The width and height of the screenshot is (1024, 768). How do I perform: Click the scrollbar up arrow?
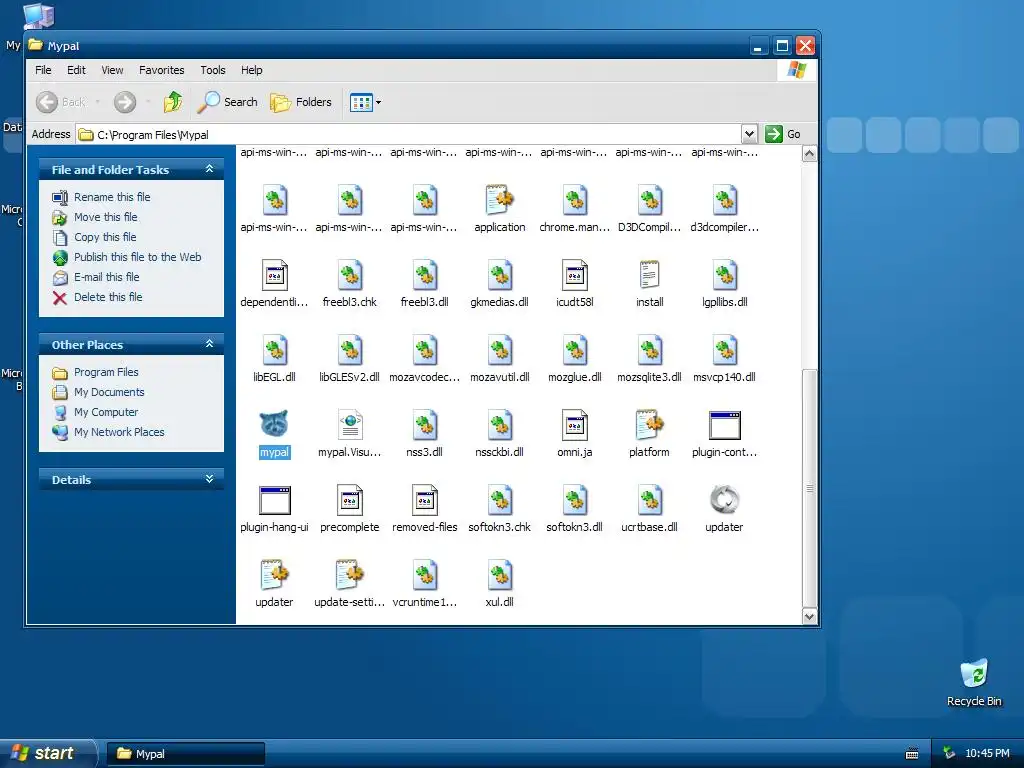[x=809, y=154]
